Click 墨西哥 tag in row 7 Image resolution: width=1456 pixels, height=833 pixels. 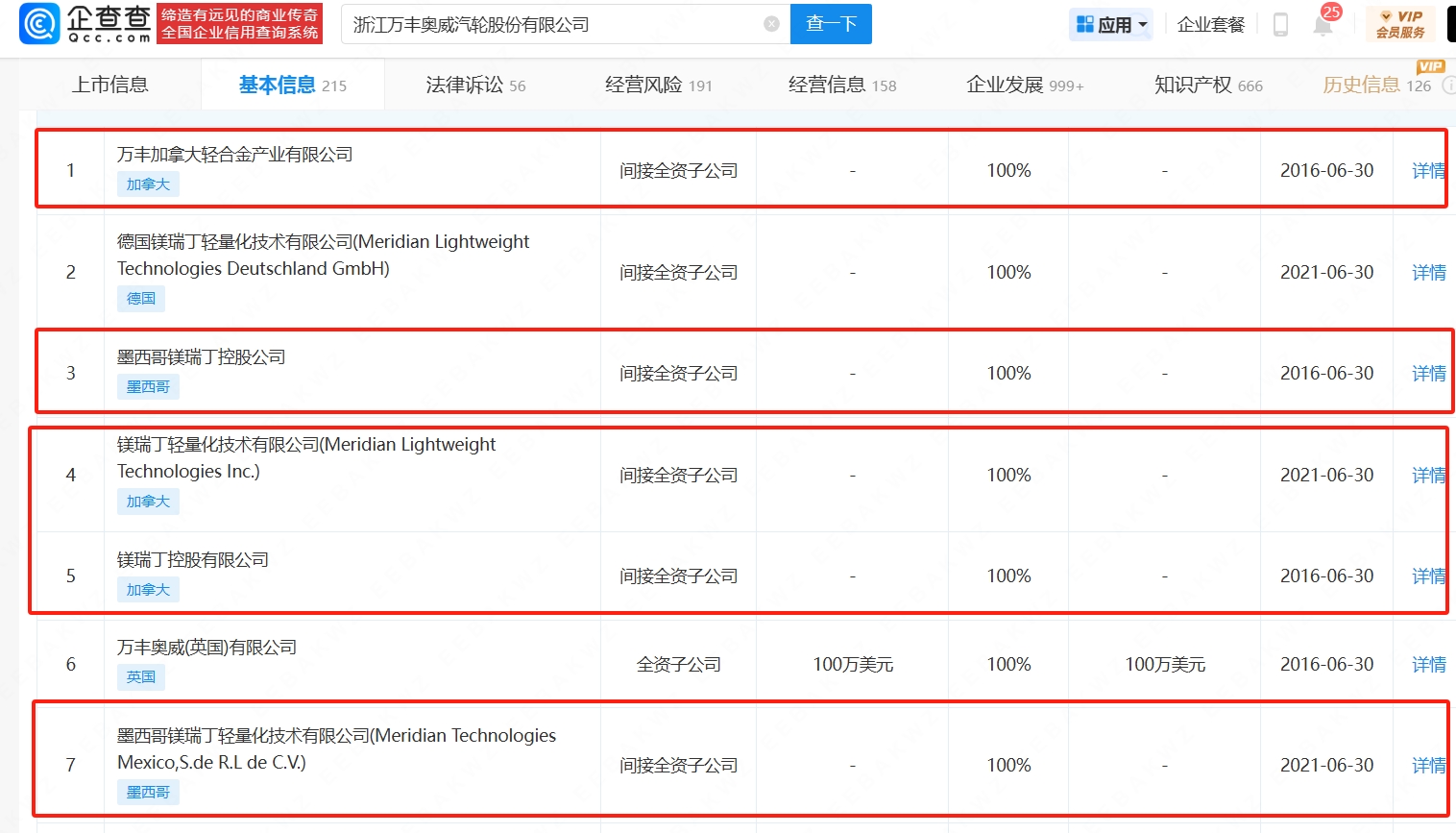pos(148,793)
